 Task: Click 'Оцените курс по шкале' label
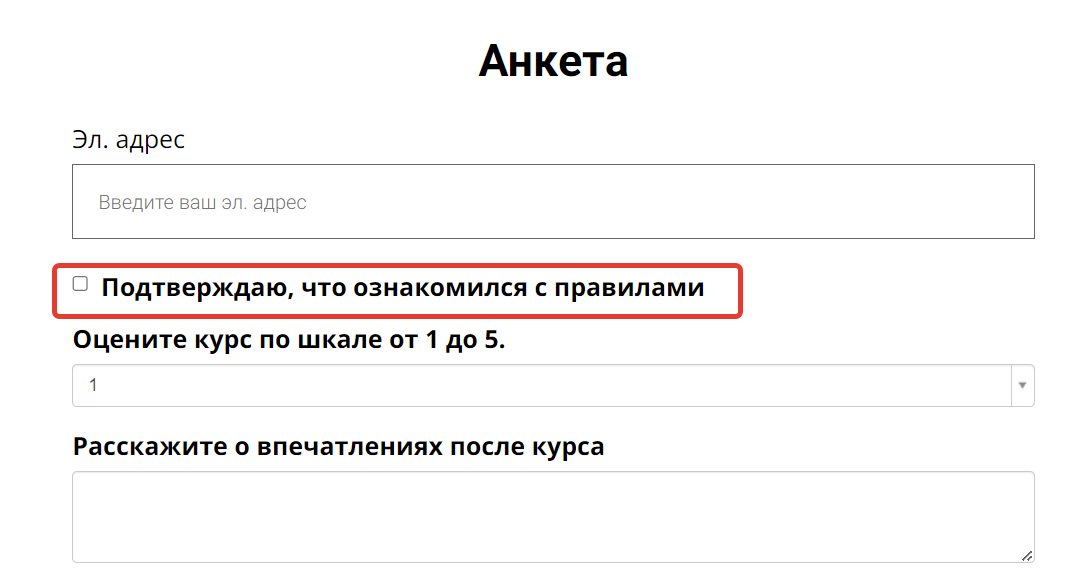pyautogui.click(x=289, y=339)
